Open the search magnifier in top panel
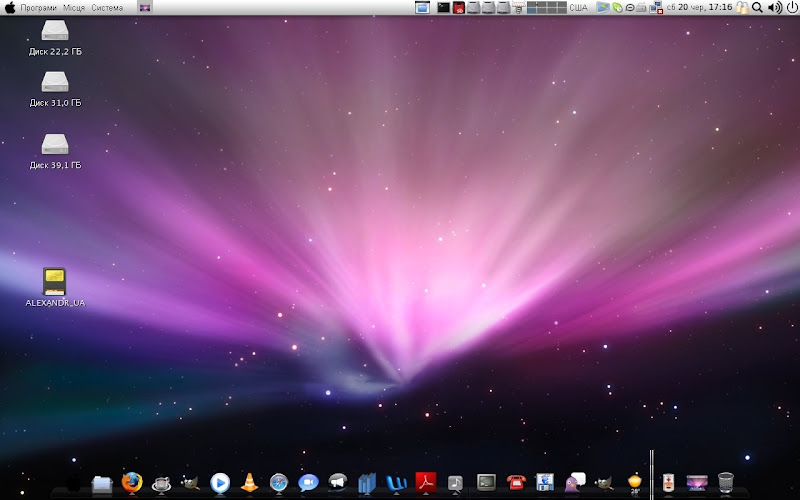 pos(758,7)
